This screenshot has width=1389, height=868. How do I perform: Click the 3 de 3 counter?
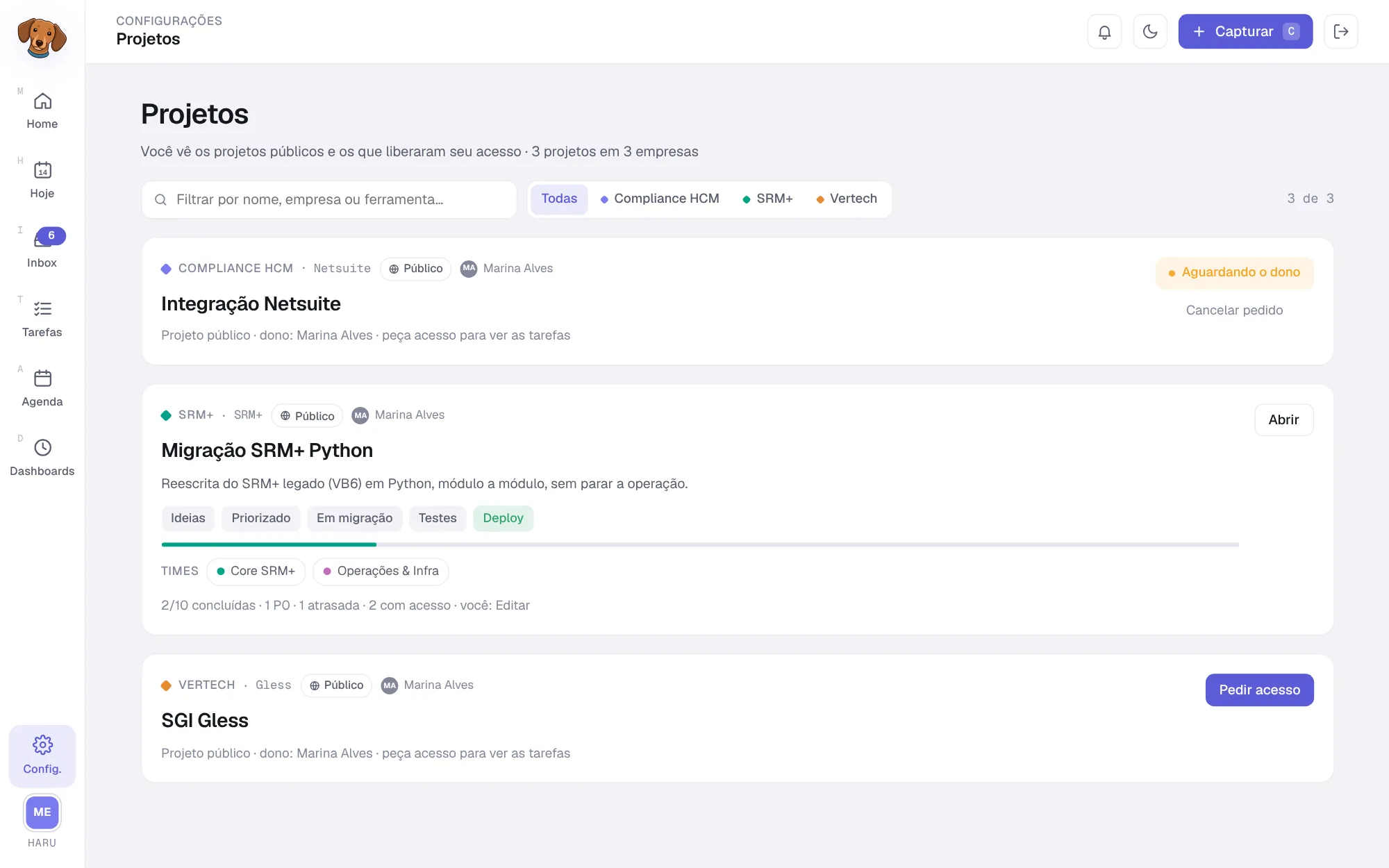(1311, 199)
